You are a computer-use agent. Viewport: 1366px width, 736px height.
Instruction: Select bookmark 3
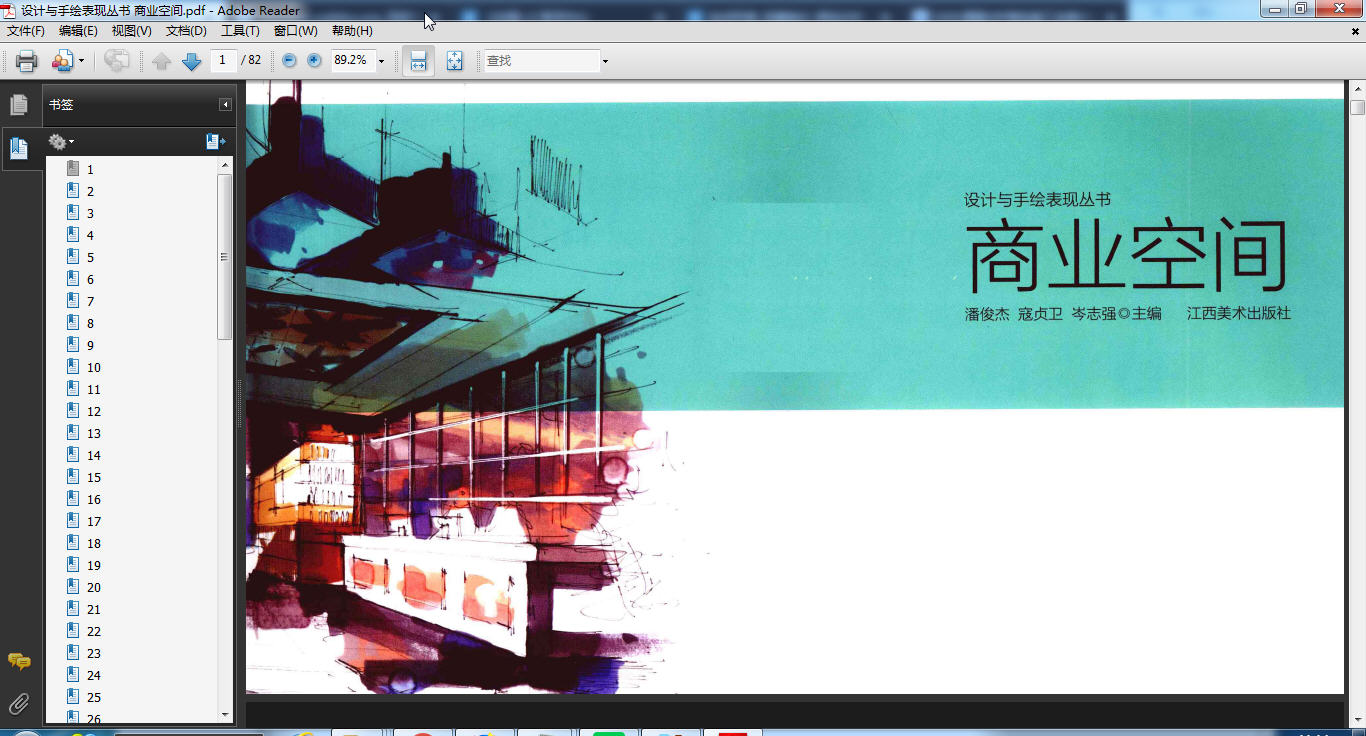[90, 214]
